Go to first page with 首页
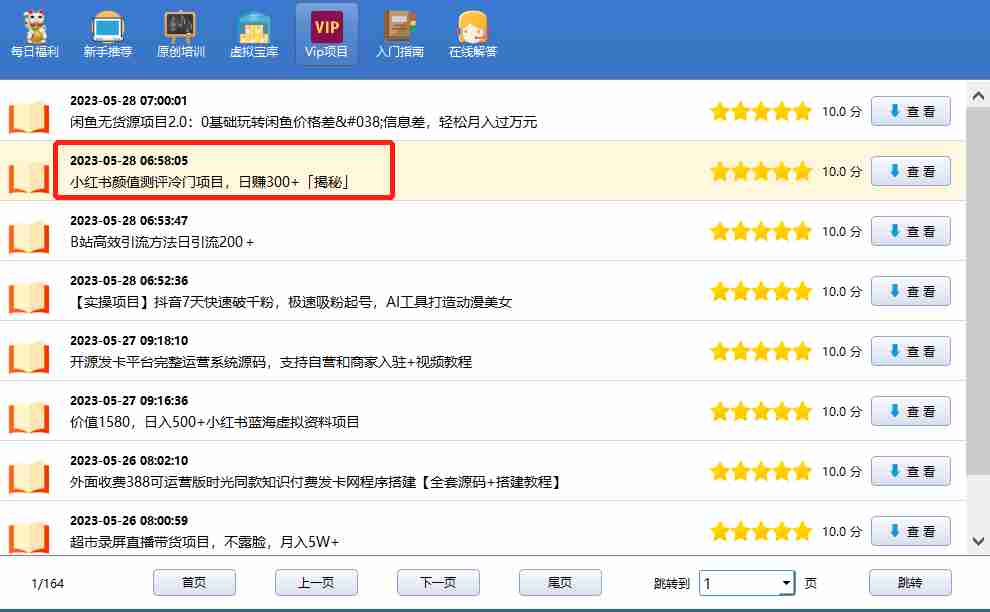The width and height of the screenshot is (990, 612). point(194,582)
